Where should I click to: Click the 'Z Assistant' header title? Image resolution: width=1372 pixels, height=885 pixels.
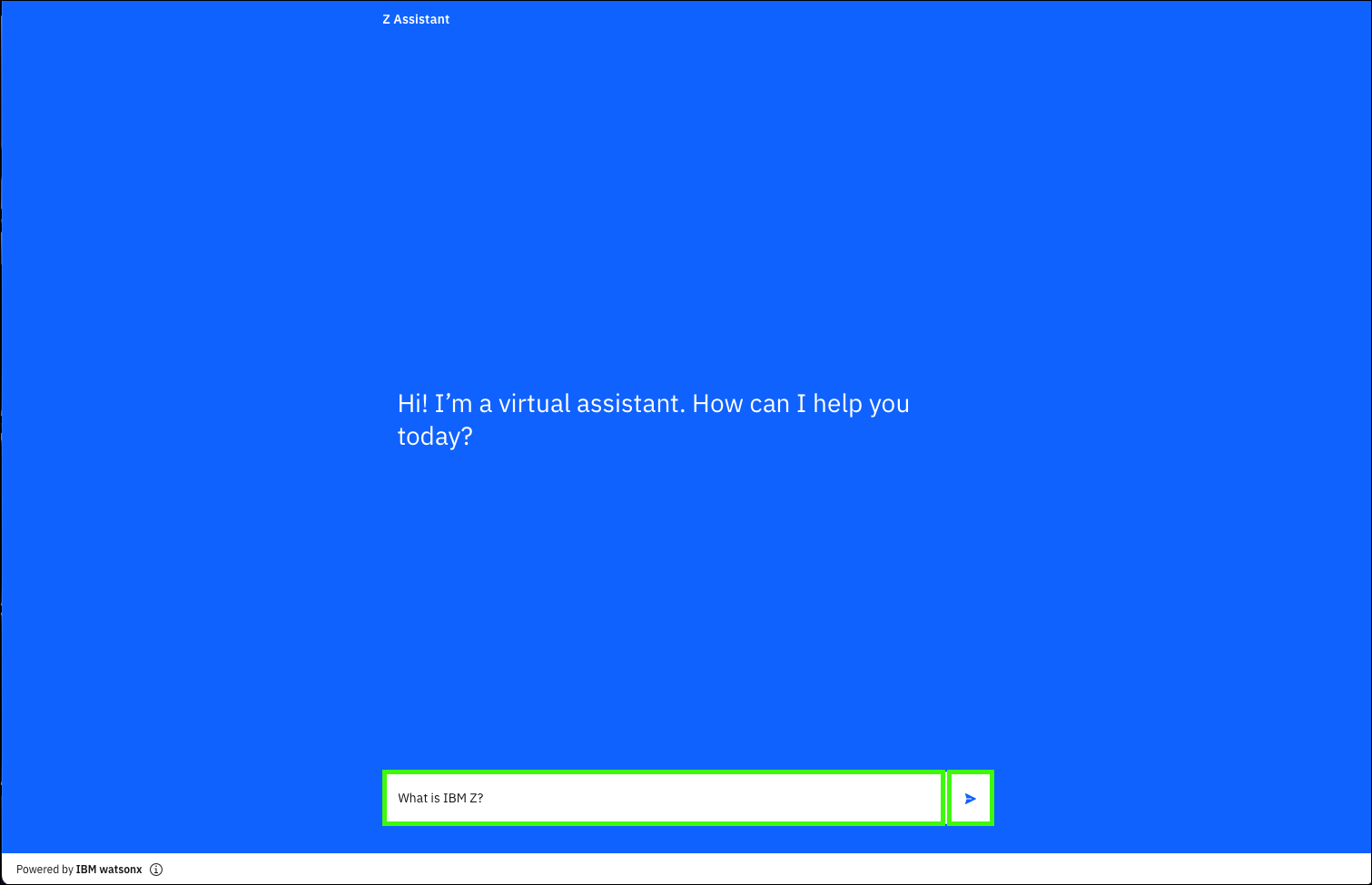(416, 19)
